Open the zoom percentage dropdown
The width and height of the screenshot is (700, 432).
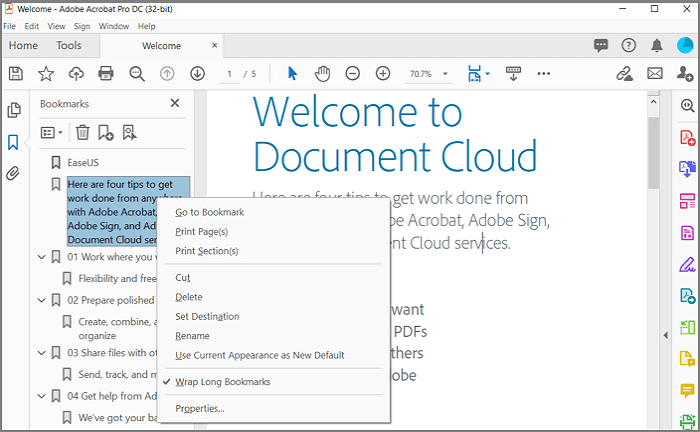(x=445, y=74)
